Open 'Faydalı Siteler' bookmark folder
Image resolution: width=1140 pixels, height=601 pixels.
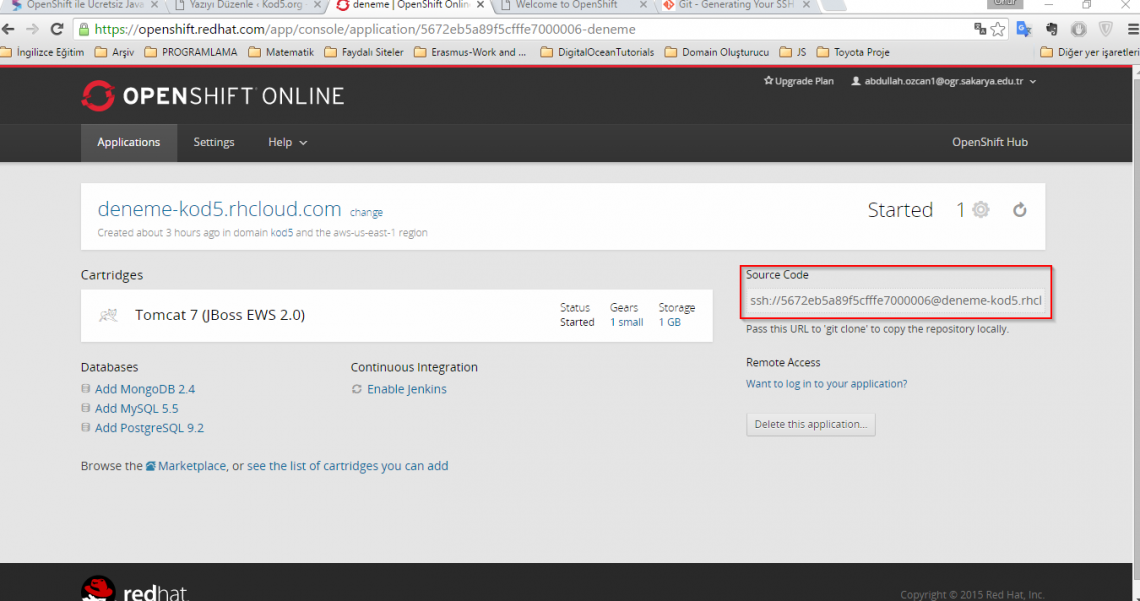coord(364,52)
